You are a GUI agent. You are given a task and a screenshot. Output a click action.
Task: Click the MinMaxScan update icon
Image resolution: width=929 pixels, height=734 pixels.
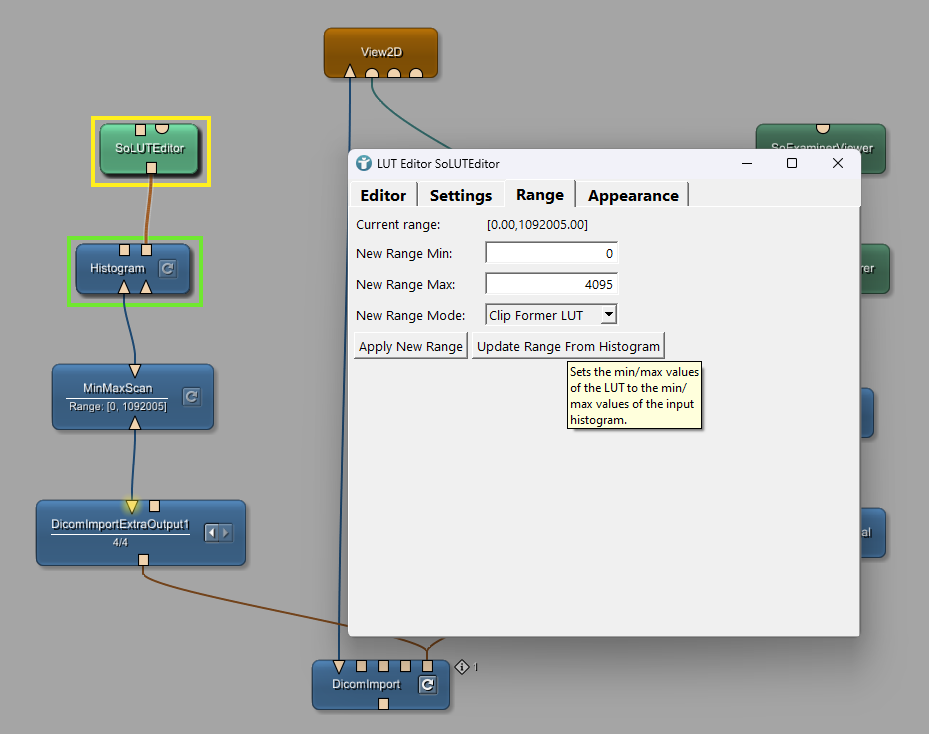[192, 397]
